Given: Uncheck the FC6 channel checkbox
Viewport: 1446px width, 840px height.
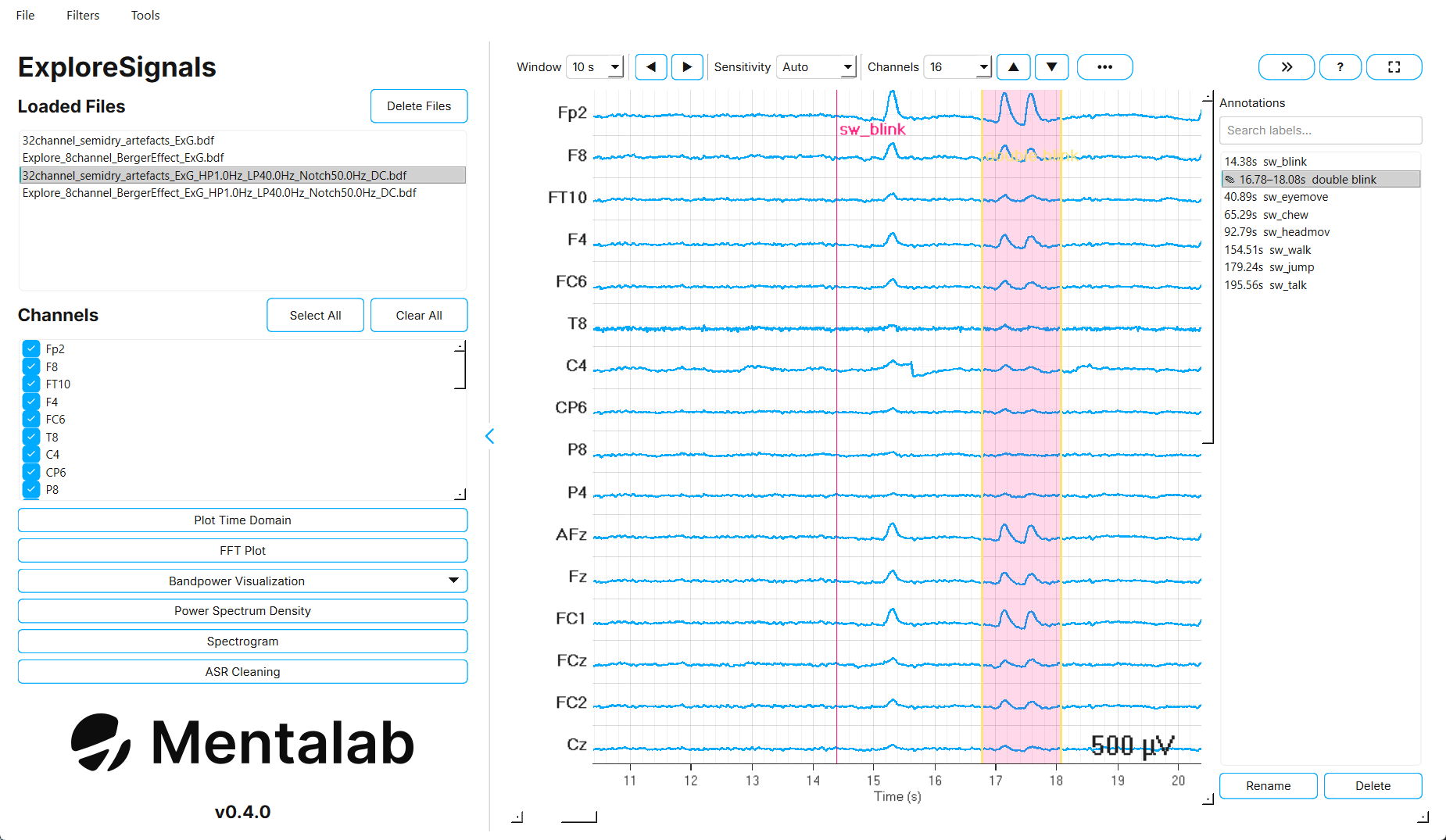Looking at the screenshot, I should point(31,419).
